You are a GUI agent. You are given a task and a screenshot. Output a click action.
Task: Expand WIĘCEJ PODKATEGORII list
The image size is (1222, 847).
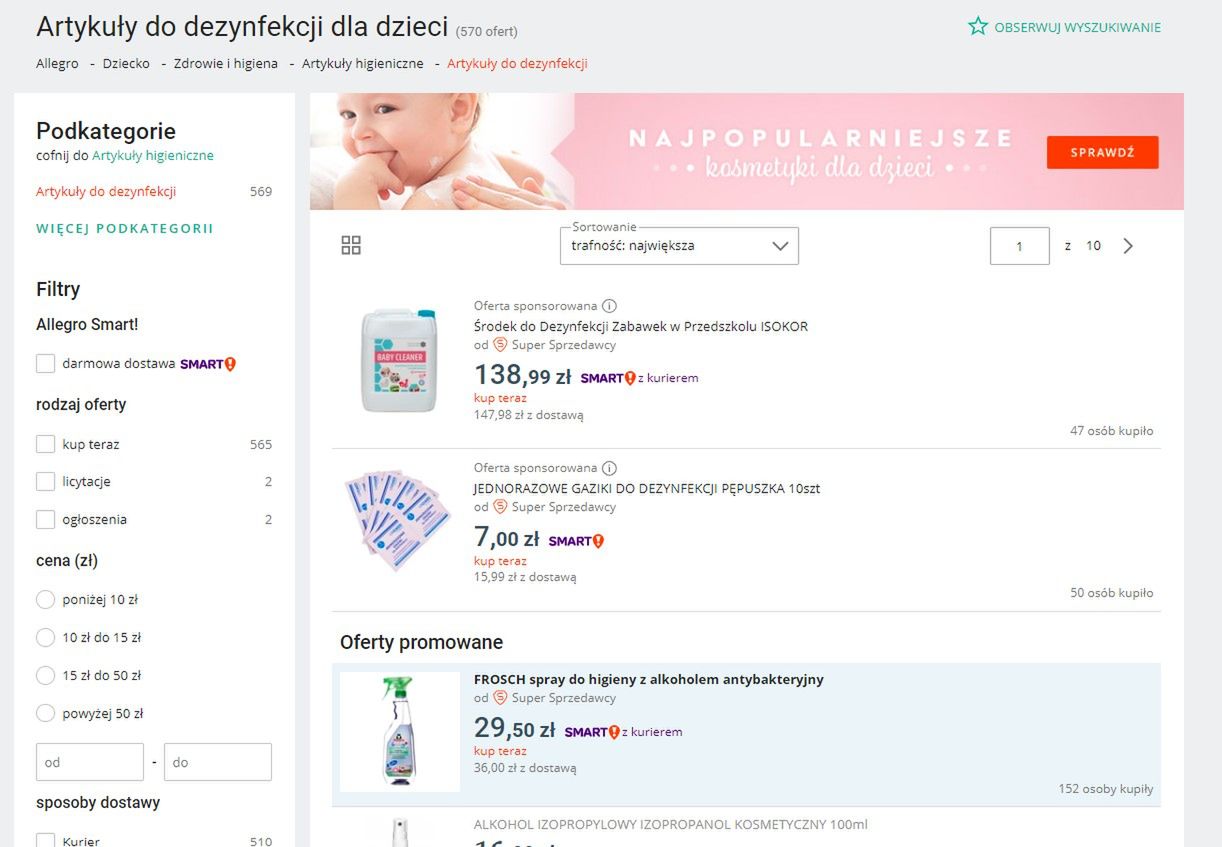(x=125, y=228)
